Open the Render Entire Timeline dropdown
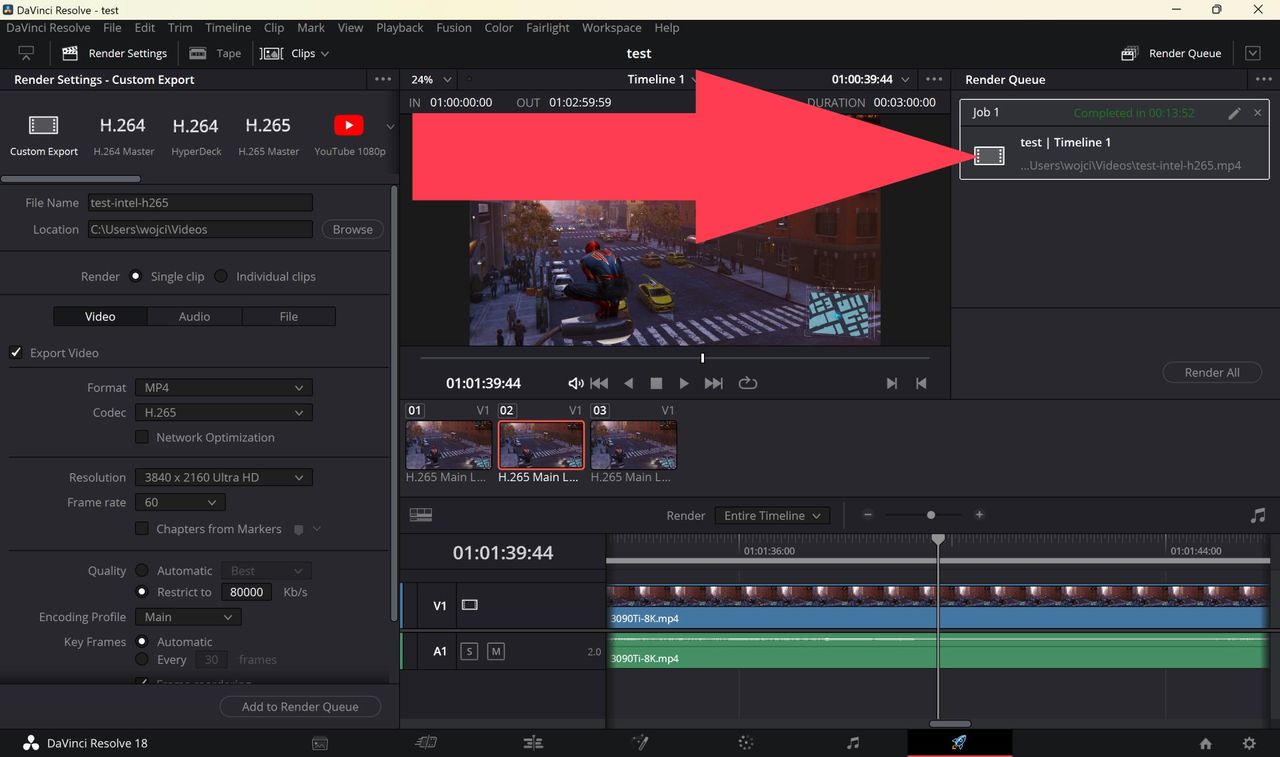 pos(772,515)
